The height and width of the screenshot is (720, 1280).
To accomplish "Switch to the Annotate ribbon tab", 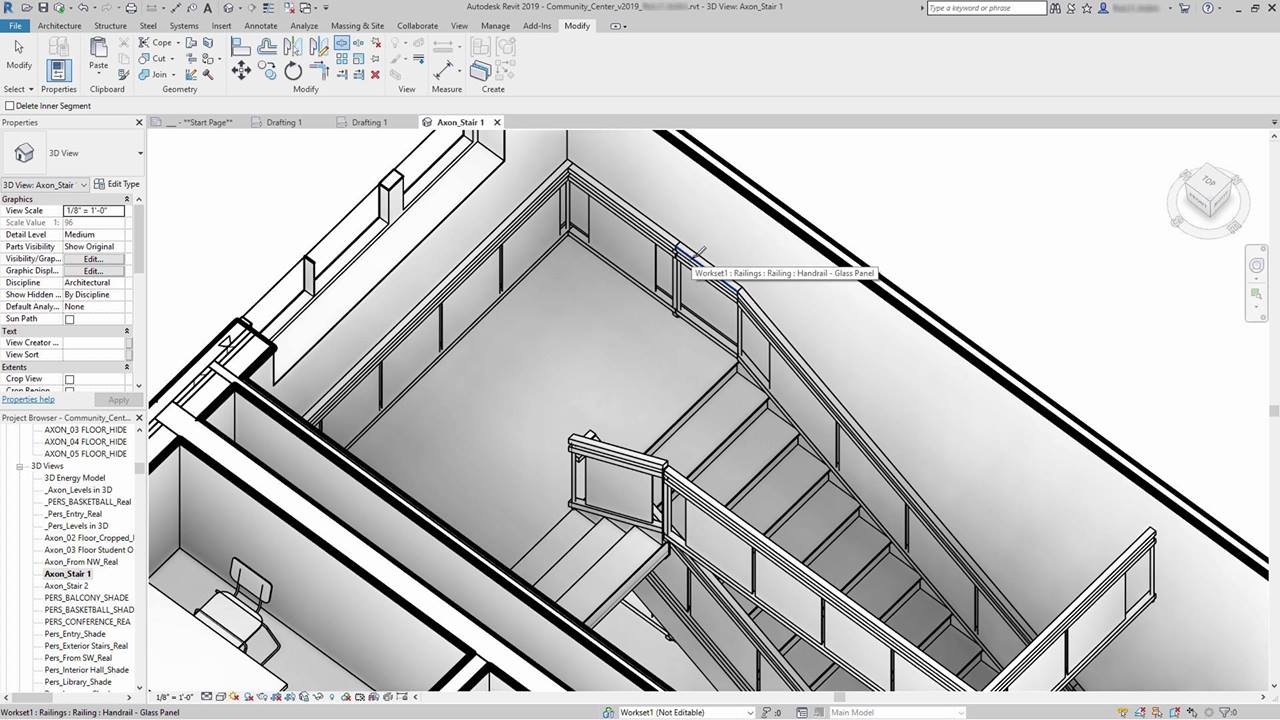I will click(x=261, y=26).
